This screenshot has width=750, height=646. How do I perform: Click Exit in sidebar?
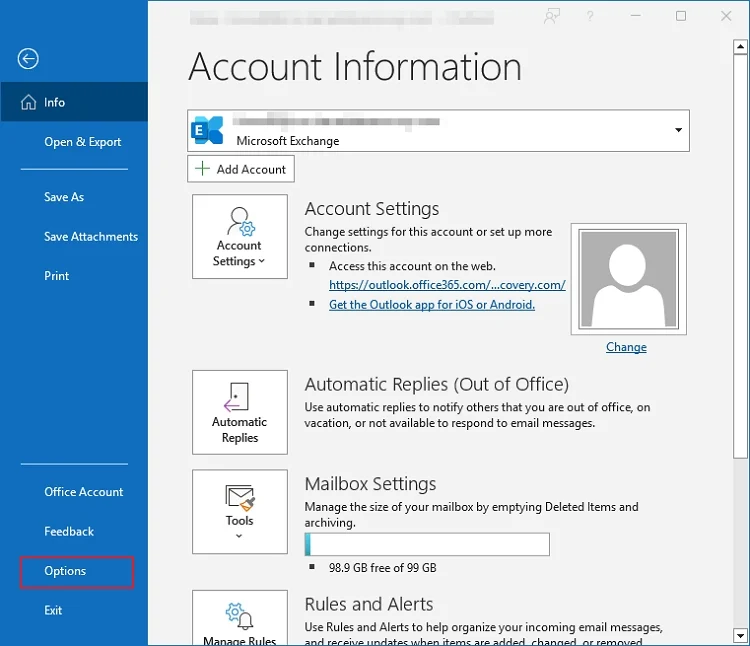tap(53, 611)
